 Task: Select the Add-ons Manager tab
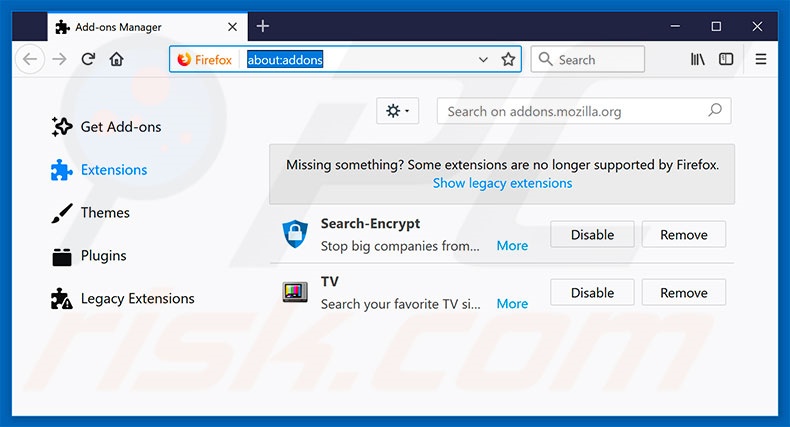147,27
